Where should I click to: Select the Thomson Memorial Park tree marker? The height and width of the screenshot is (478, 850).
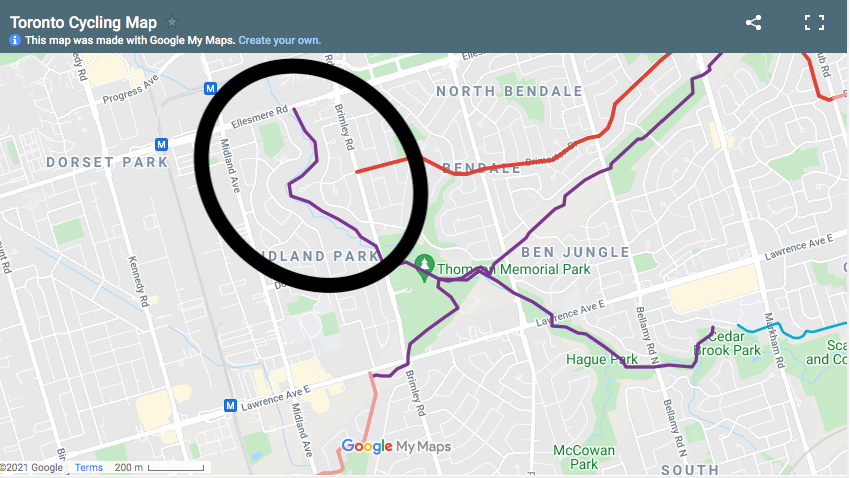click(424, 267)
